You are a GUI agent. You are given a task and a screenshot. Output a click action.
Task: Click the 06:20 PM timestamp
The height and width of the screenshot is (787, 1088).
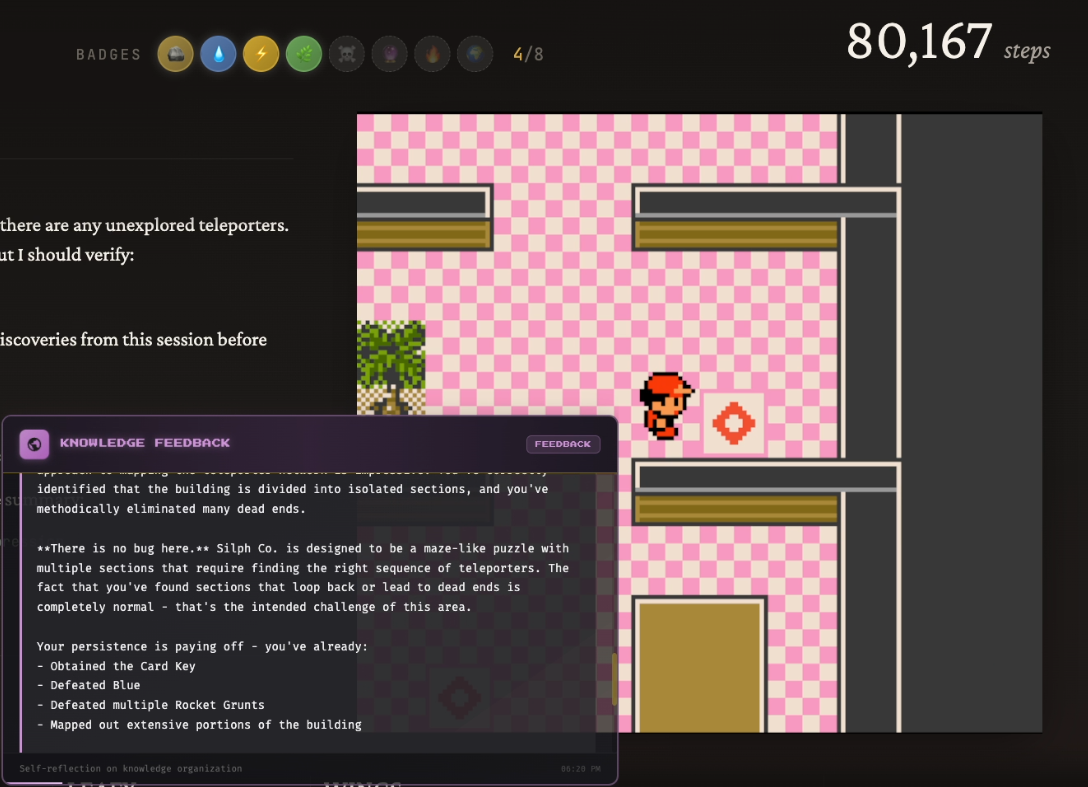tap(581, 768)
